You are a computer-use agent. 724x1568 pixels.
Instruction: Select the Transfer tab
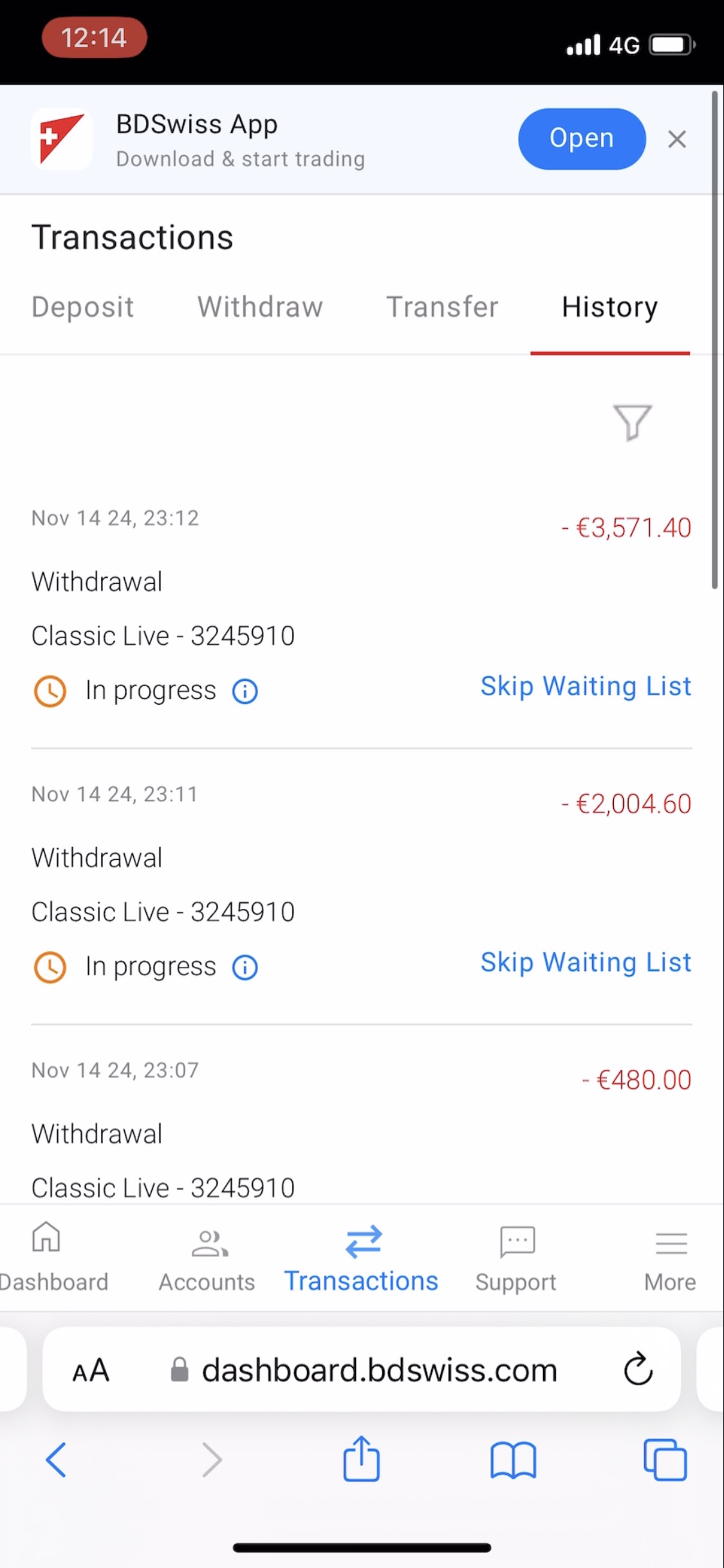(x=442, y=307)
